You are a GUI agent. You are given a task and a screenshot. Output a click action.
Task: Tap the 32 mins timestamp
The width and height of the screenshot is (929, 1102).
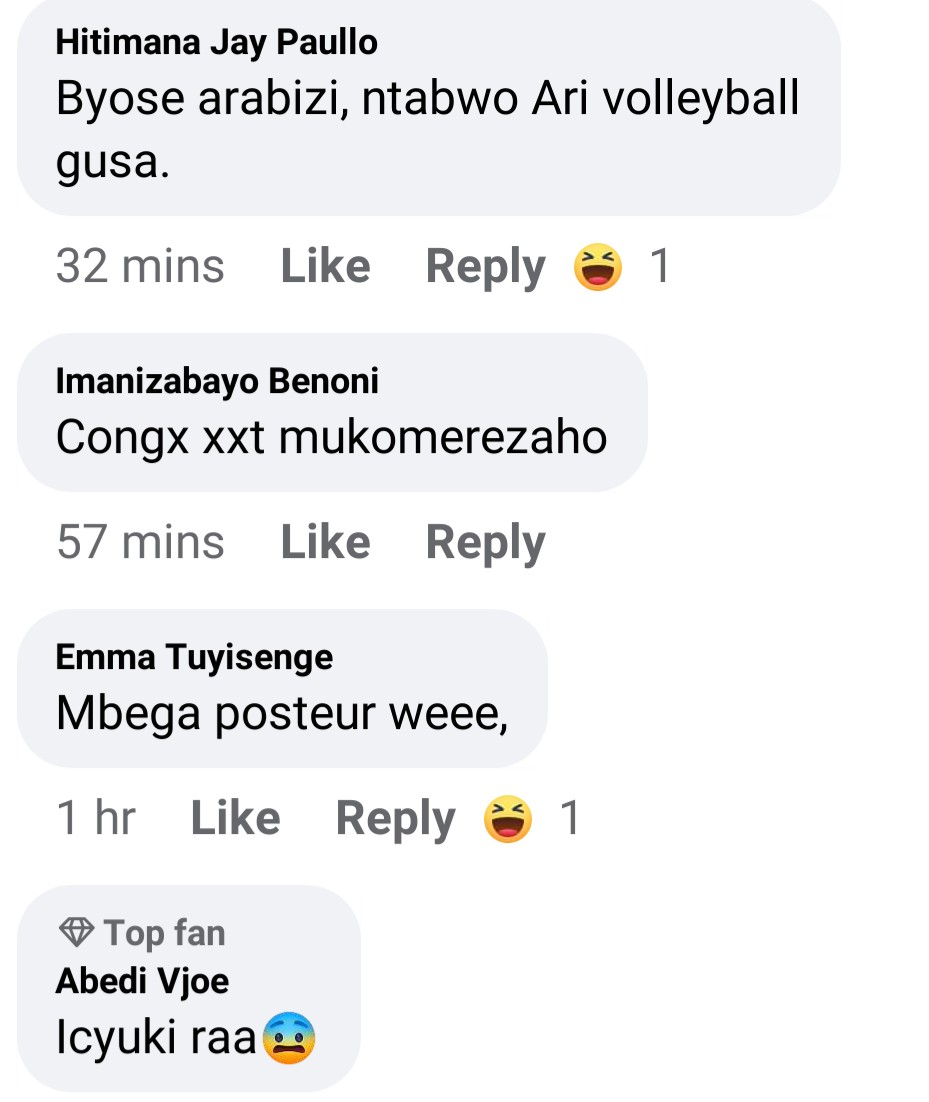140,266
